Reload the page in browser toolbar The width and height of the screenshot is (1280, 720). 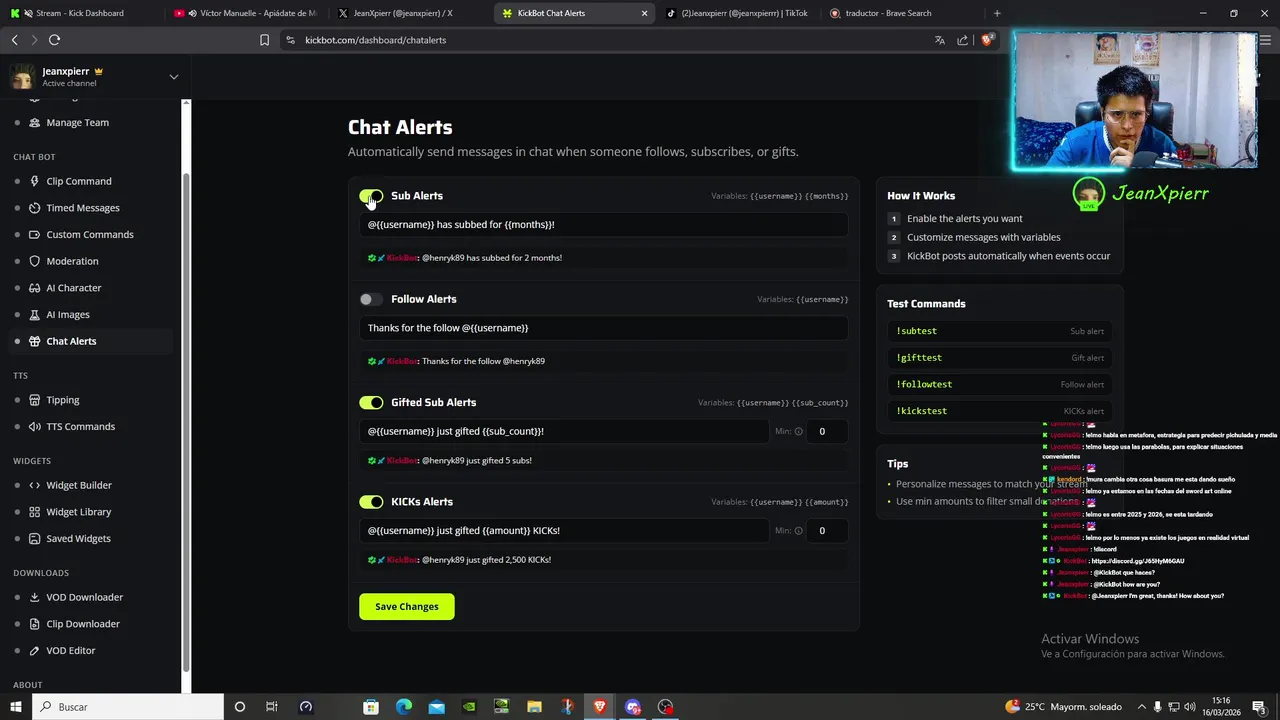[x=54, y=40]
